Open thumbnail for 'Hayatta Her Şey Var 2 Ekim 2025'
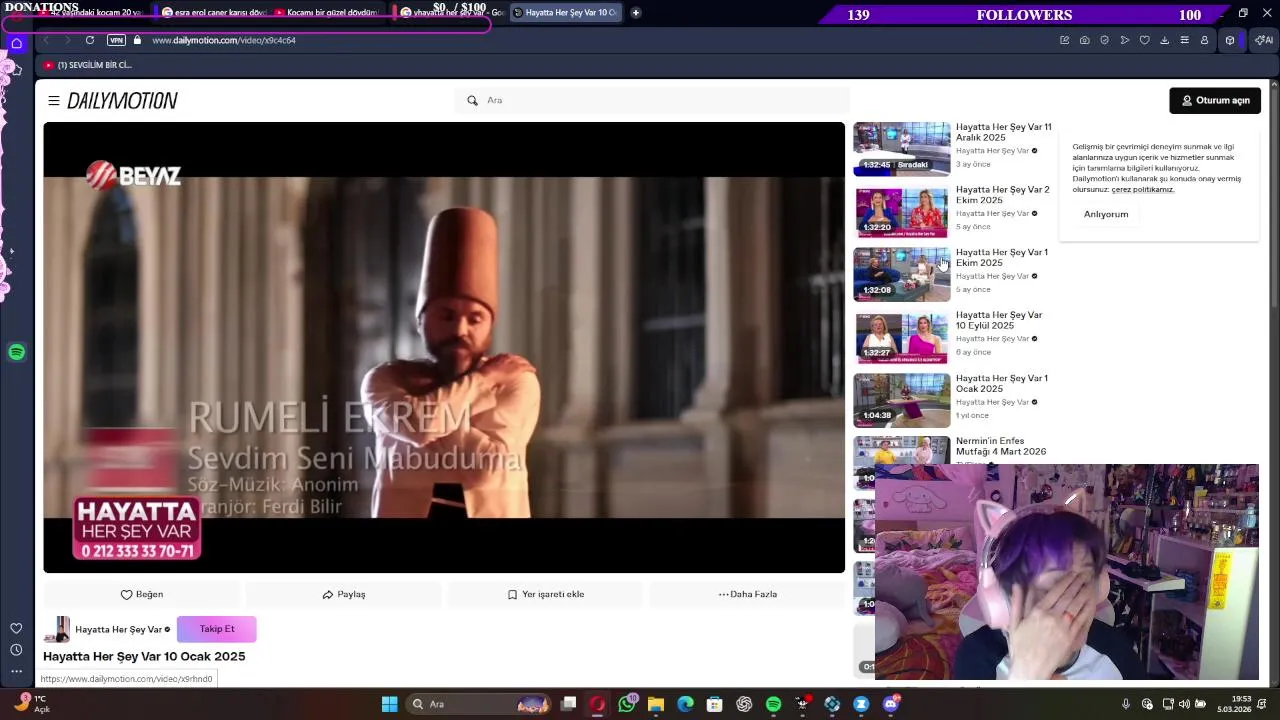Viewport: 1280px width, 720px height. click(901, 211)
